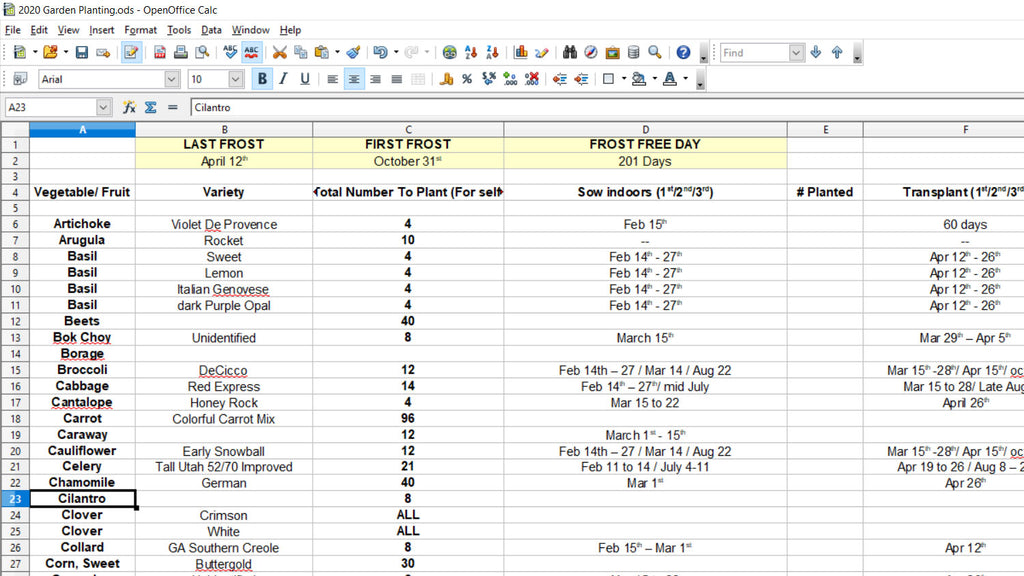Open Gallery picture icon
This screenshot has width=1024, height=576.
click(612, 52)
